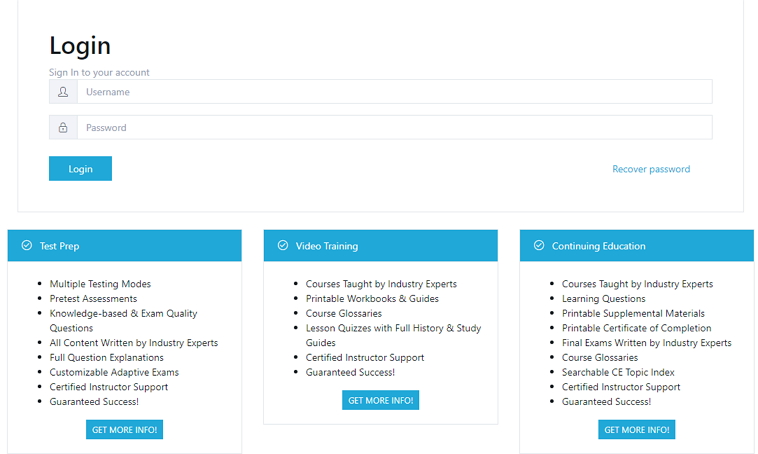Click GET MORE INFO! under Continuing Education
This screenshot has height=454, width=758.
637,430
